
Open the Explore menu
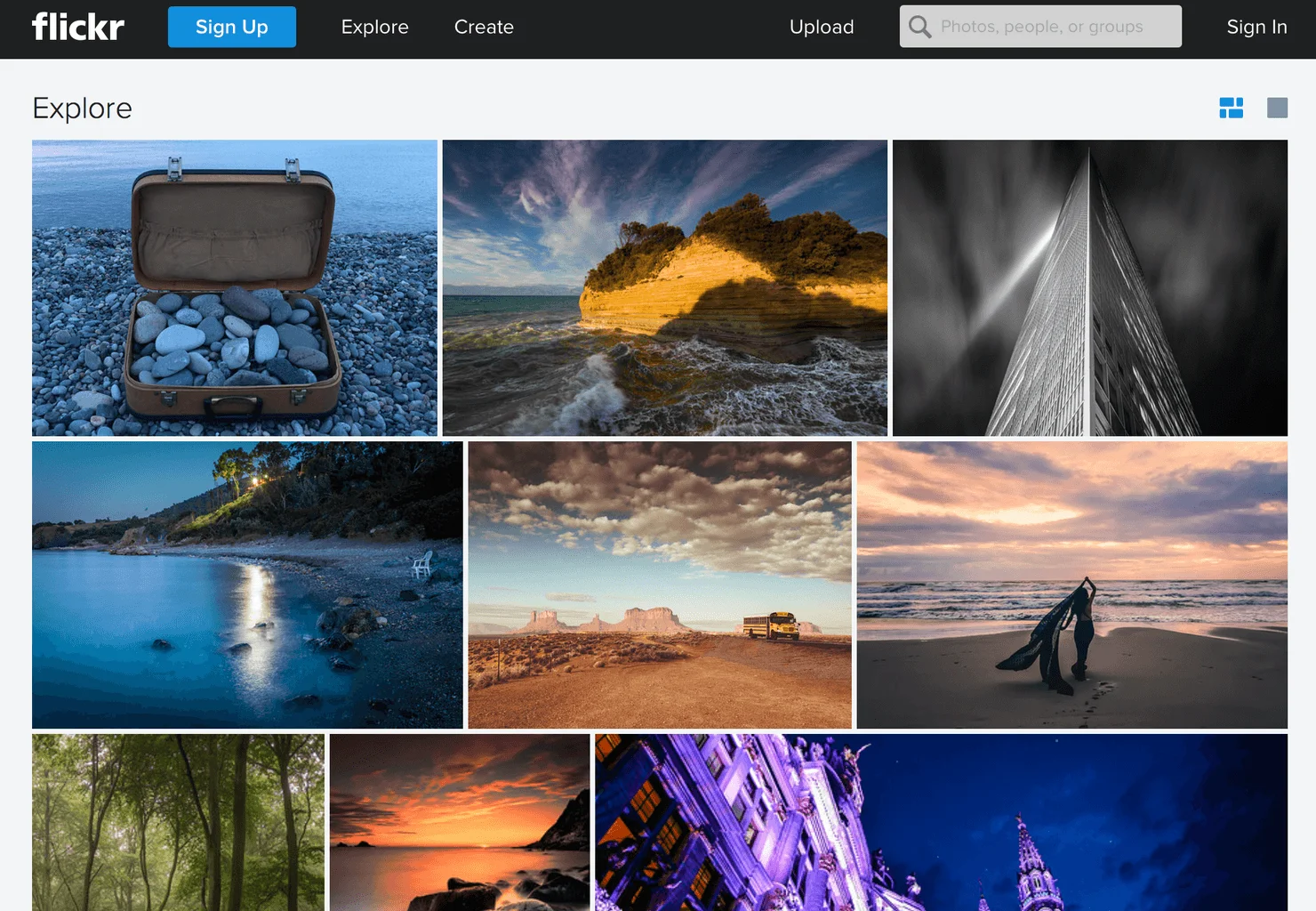click(x=374, y=27)
